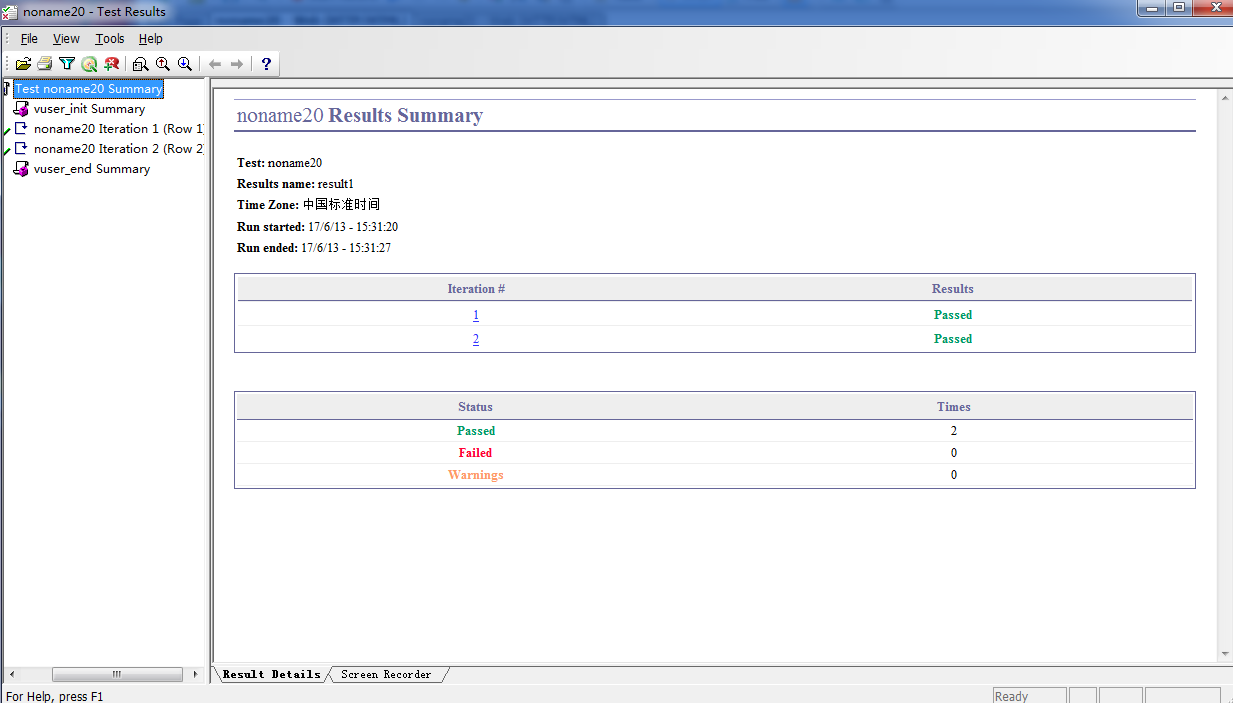Click the red add-defect toolbar icon
1233x703 pixels.
click(x=112, y=64)
